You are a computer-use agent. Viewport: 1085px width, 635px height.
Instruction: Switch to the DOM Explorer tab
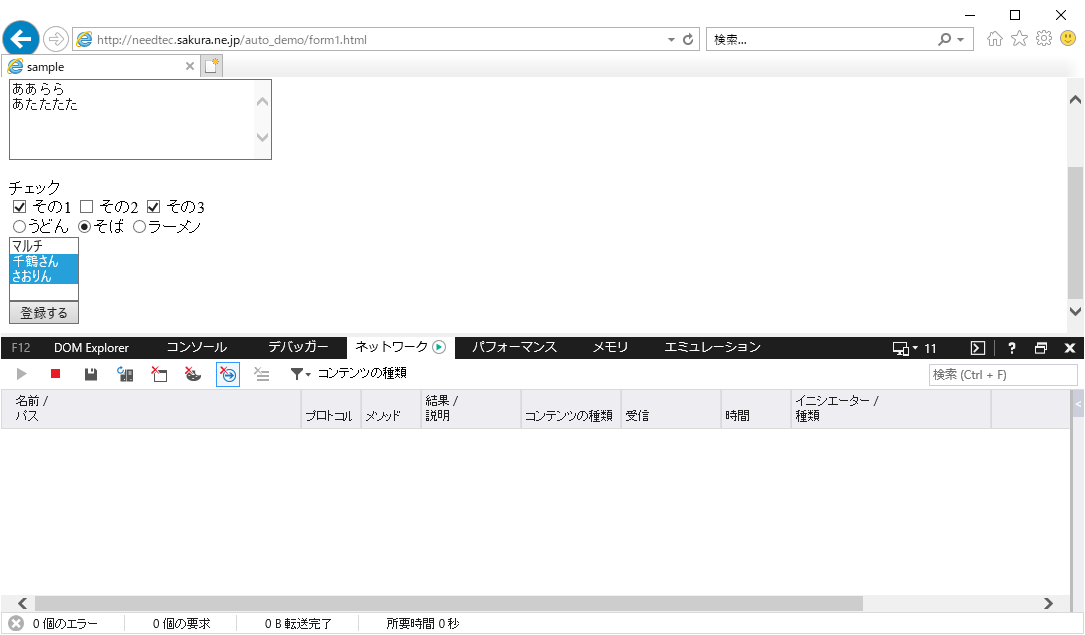(91, 348)
